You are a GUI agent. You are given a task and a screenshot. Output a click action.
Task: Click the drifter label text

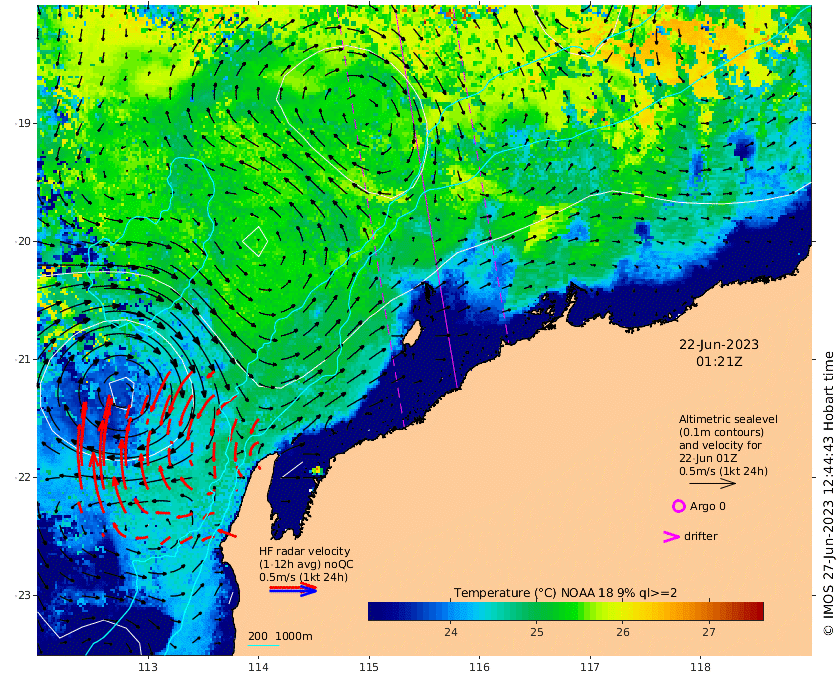click(x=701, y=536)
